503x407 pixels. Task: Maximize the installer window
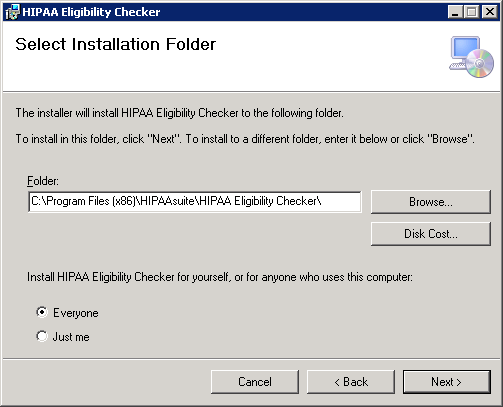point(472,12)
